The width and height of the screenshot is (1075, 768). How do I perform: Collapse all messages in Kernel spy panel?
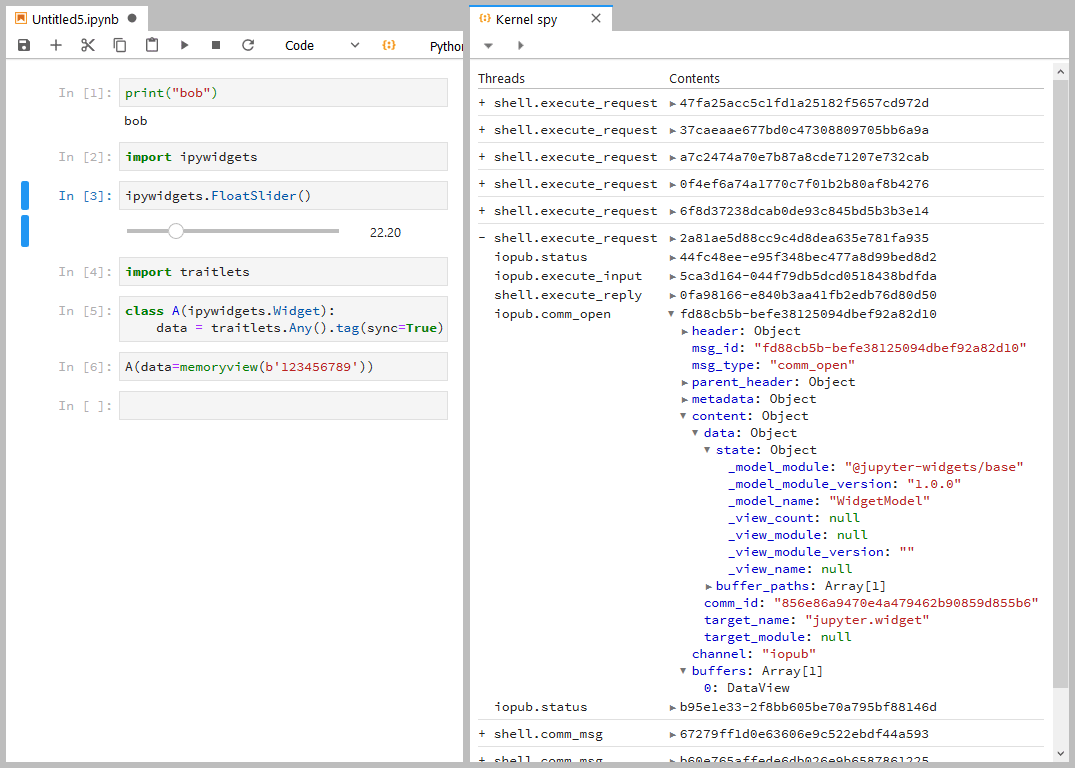(x=488, y=44)
